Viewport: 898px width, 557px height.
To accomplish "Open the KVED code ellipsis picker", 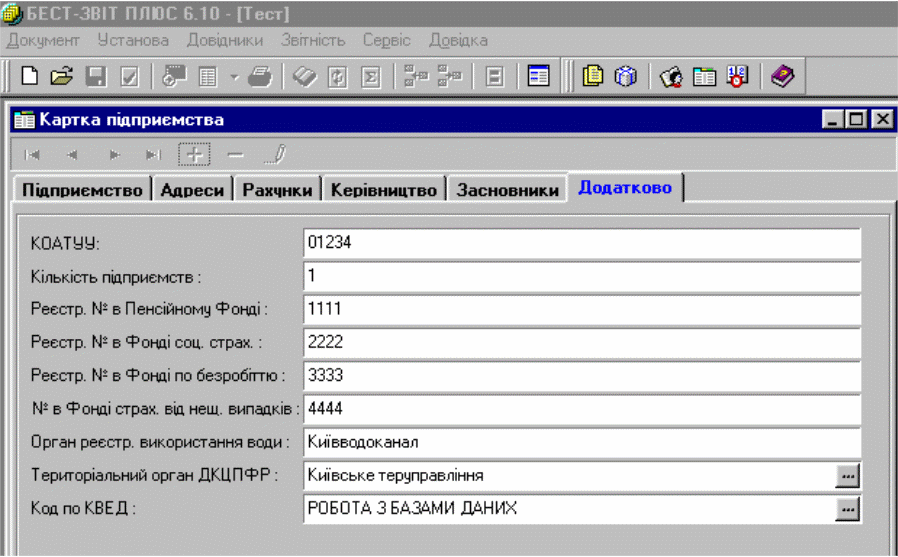I will tap(848, 509).
